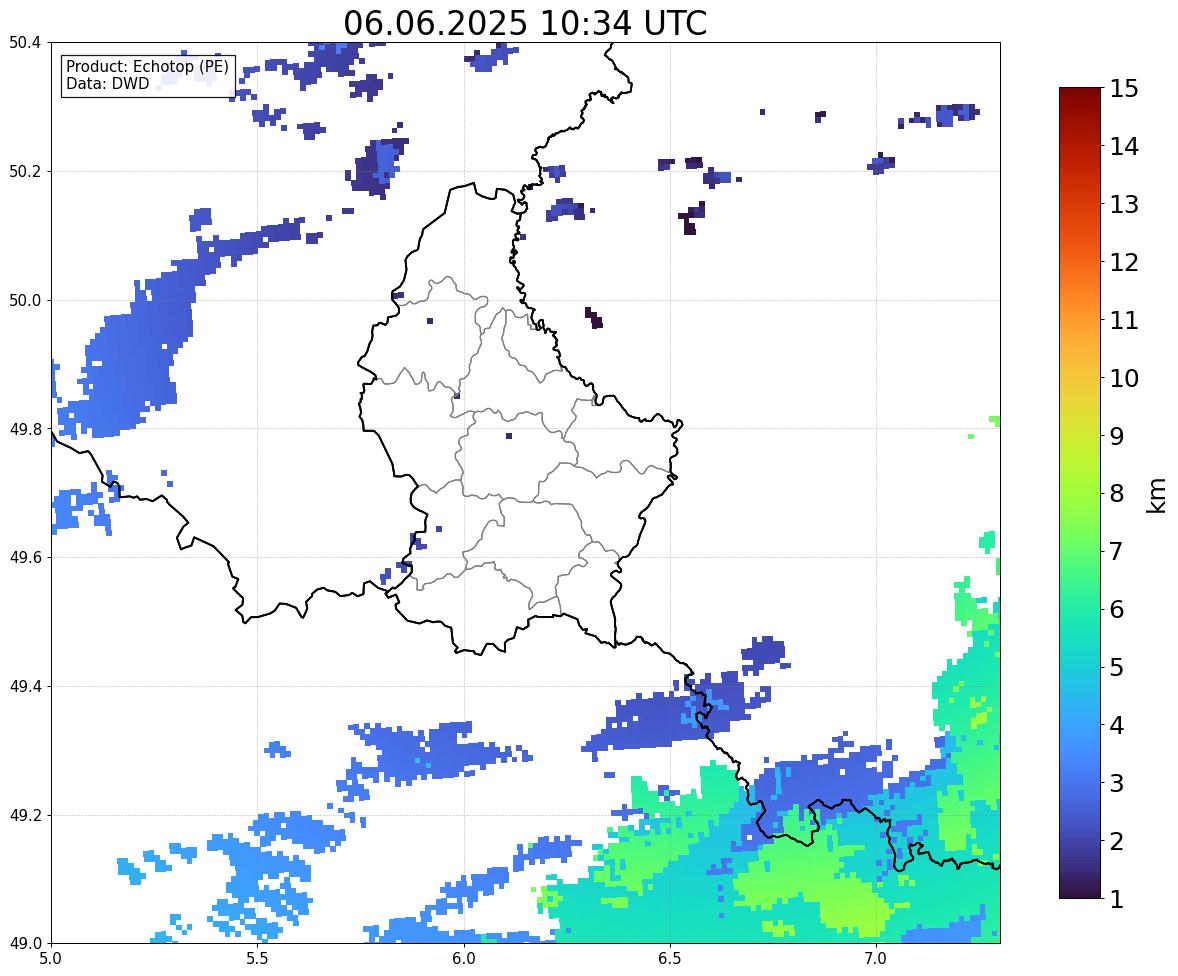The width and height of the screenshot is (1178, 976).
Task: Click the latitude axis label 49.6
Action: (24, 557)
